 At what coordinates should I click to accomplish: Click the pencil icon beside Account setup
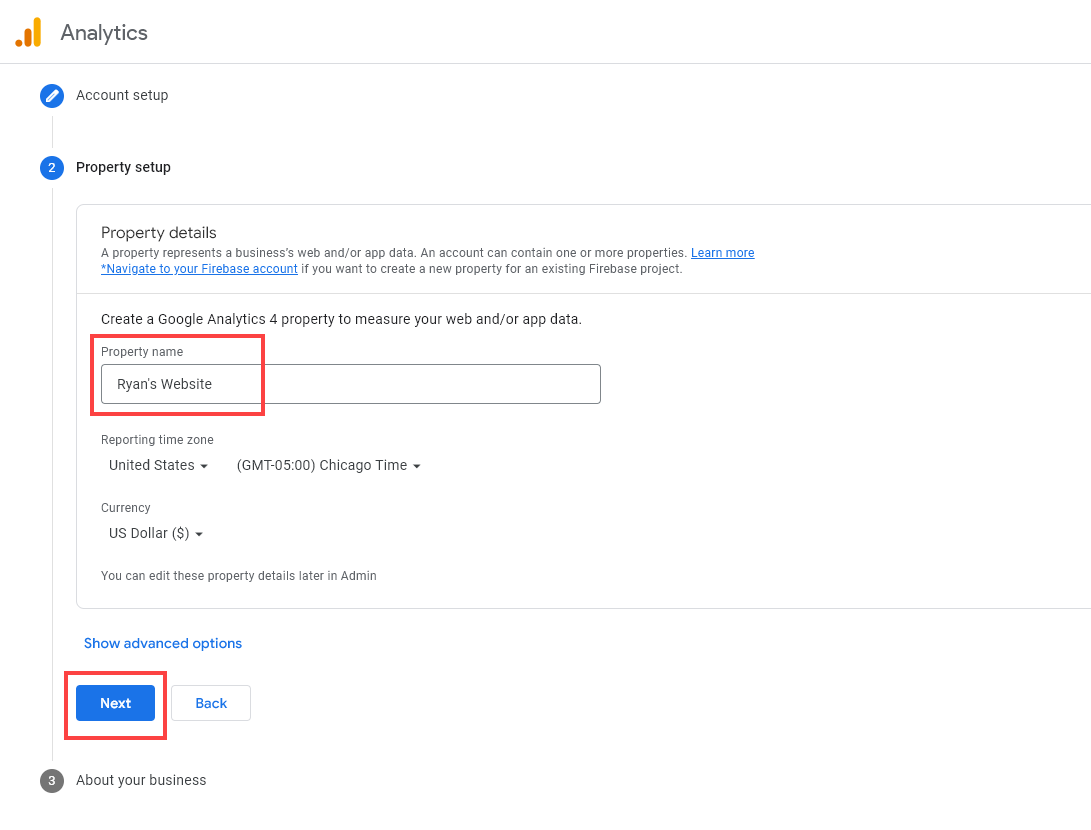52,96
